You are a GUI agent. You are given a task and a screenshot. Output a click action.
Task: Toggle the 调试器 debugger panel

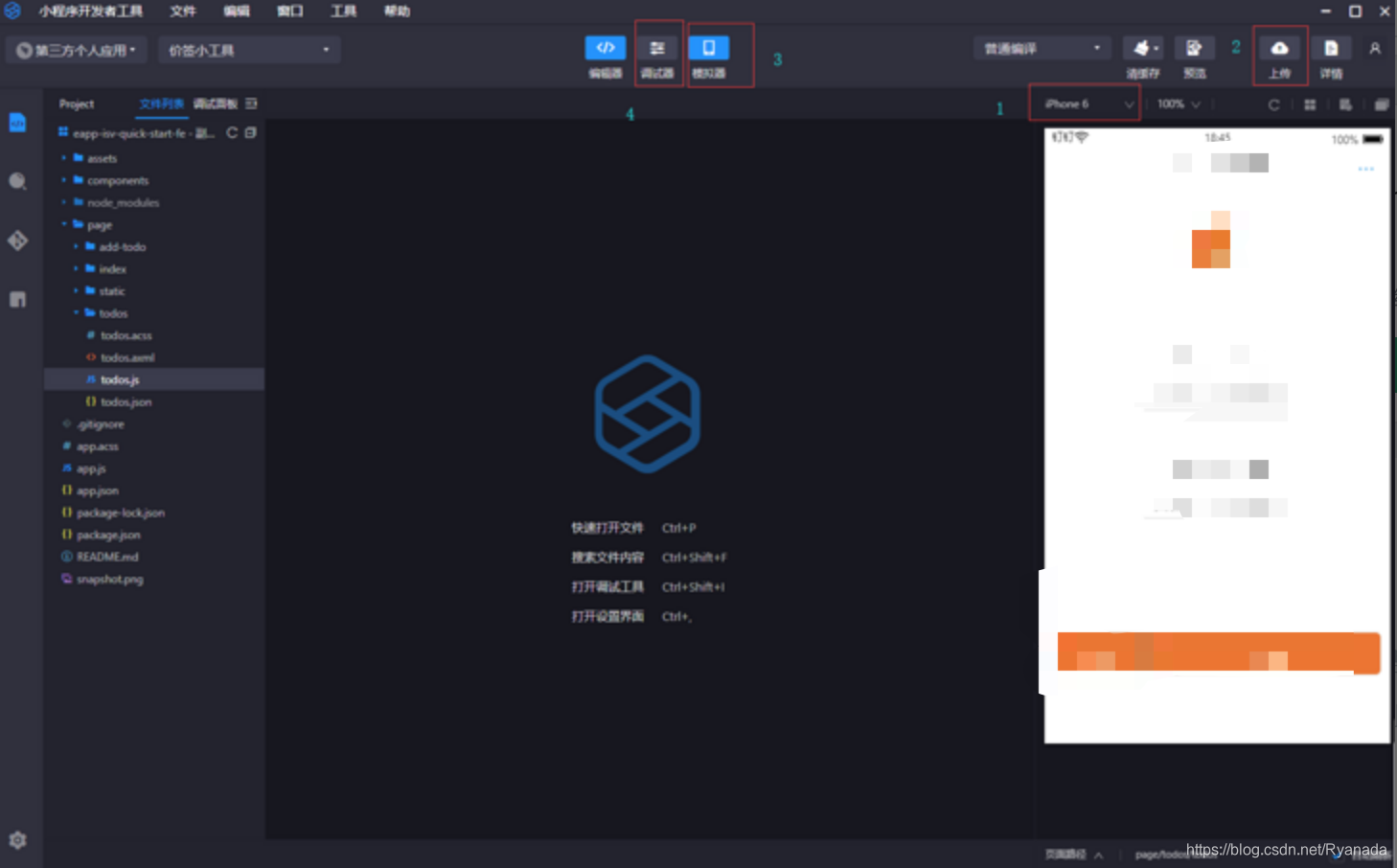coord(657,48)
